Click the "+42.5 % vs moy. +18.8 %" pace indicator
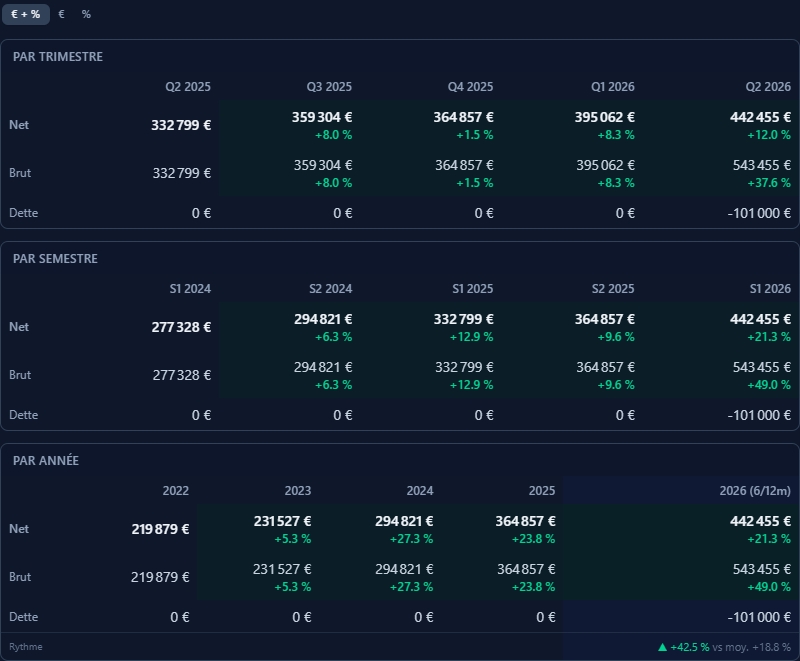 724,647
